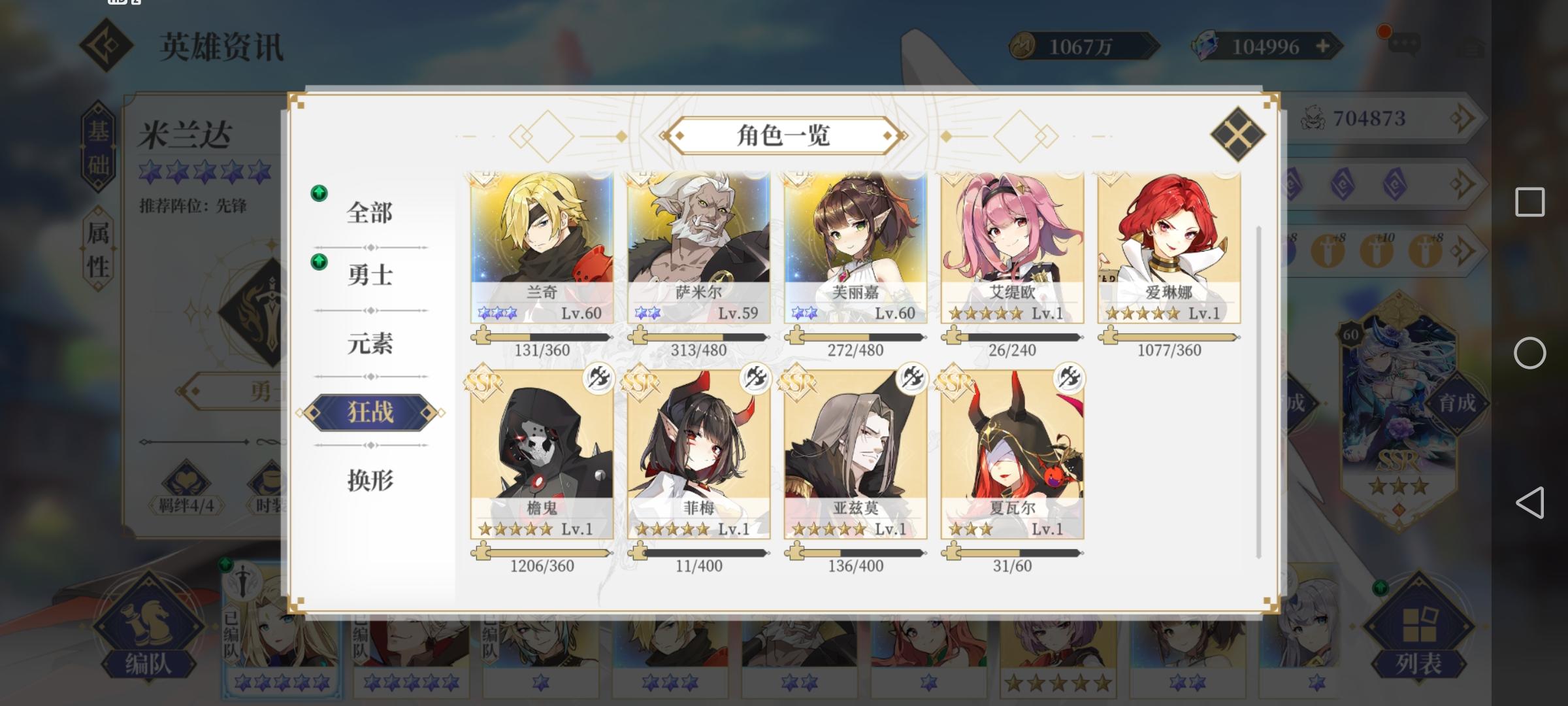
Task: Tap the Android recent apps square
Action: [1529, 202]
